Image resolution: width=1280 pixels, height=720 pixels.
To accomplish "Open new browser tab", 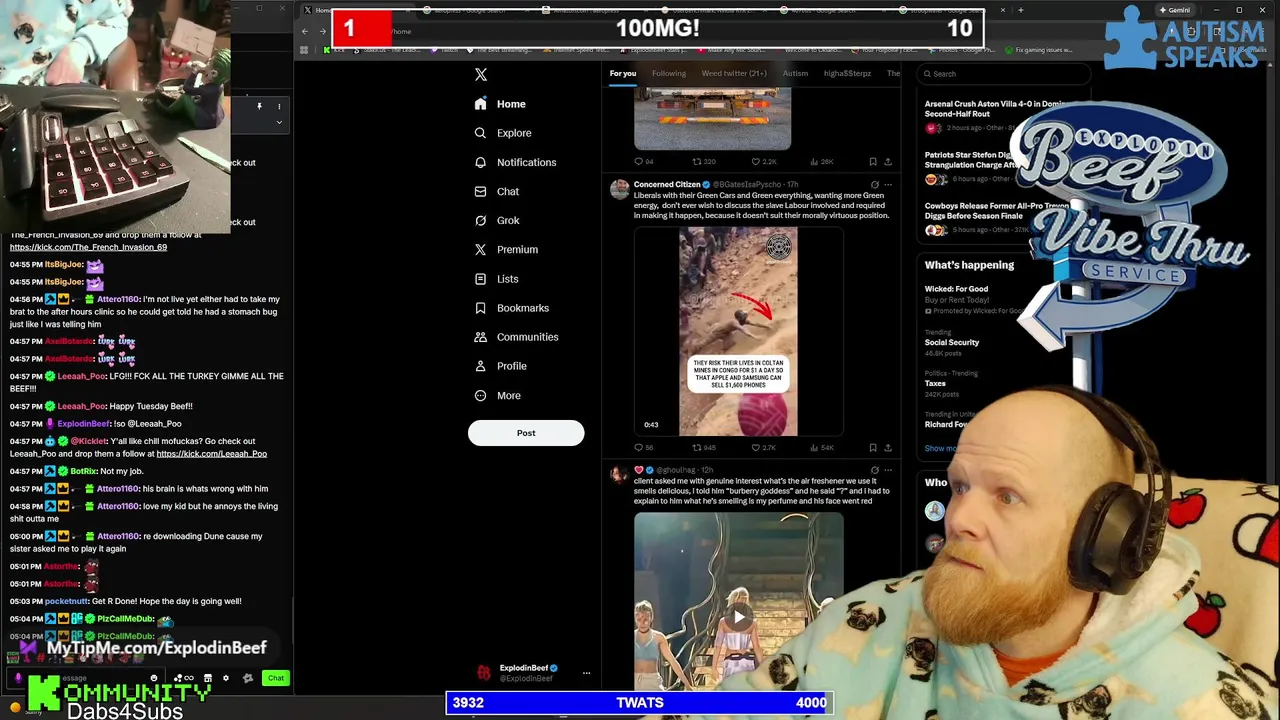I will tap(1020, 10).
